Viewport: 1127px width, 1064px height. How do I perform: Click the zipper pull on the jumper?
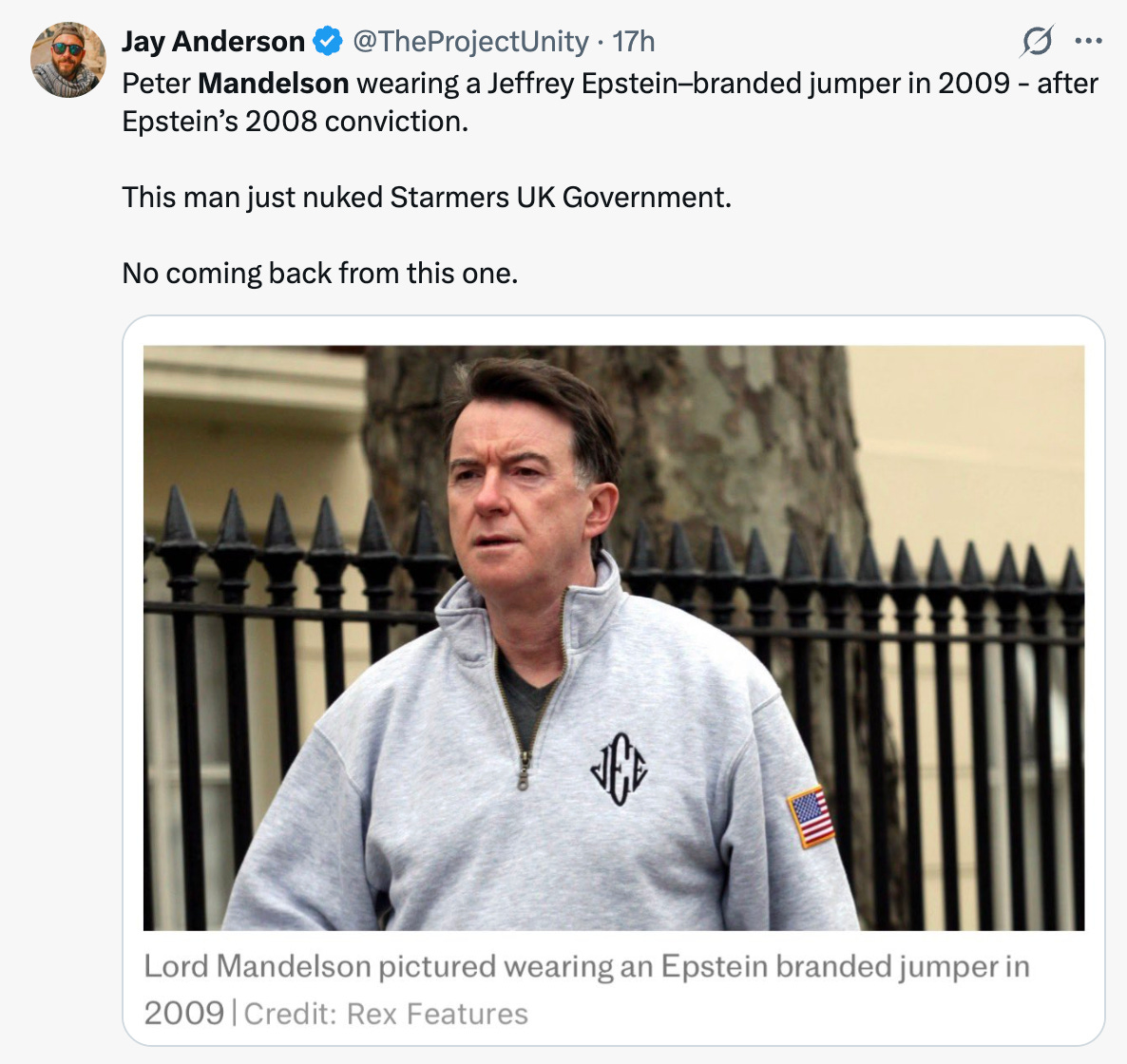[x=524, y=772]
